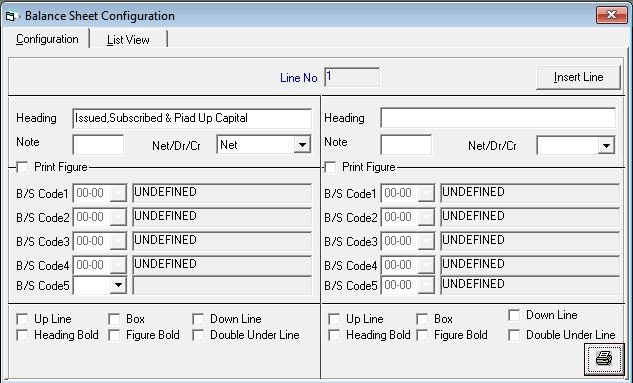Open the left Net/Dr/Cr dropdown showing Net

point(302,145)
